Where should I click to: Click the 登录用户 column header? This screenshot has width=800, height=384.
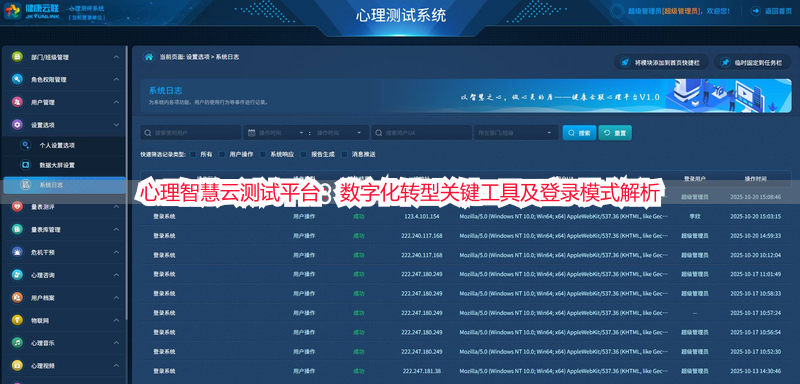(x=694, y=179)
